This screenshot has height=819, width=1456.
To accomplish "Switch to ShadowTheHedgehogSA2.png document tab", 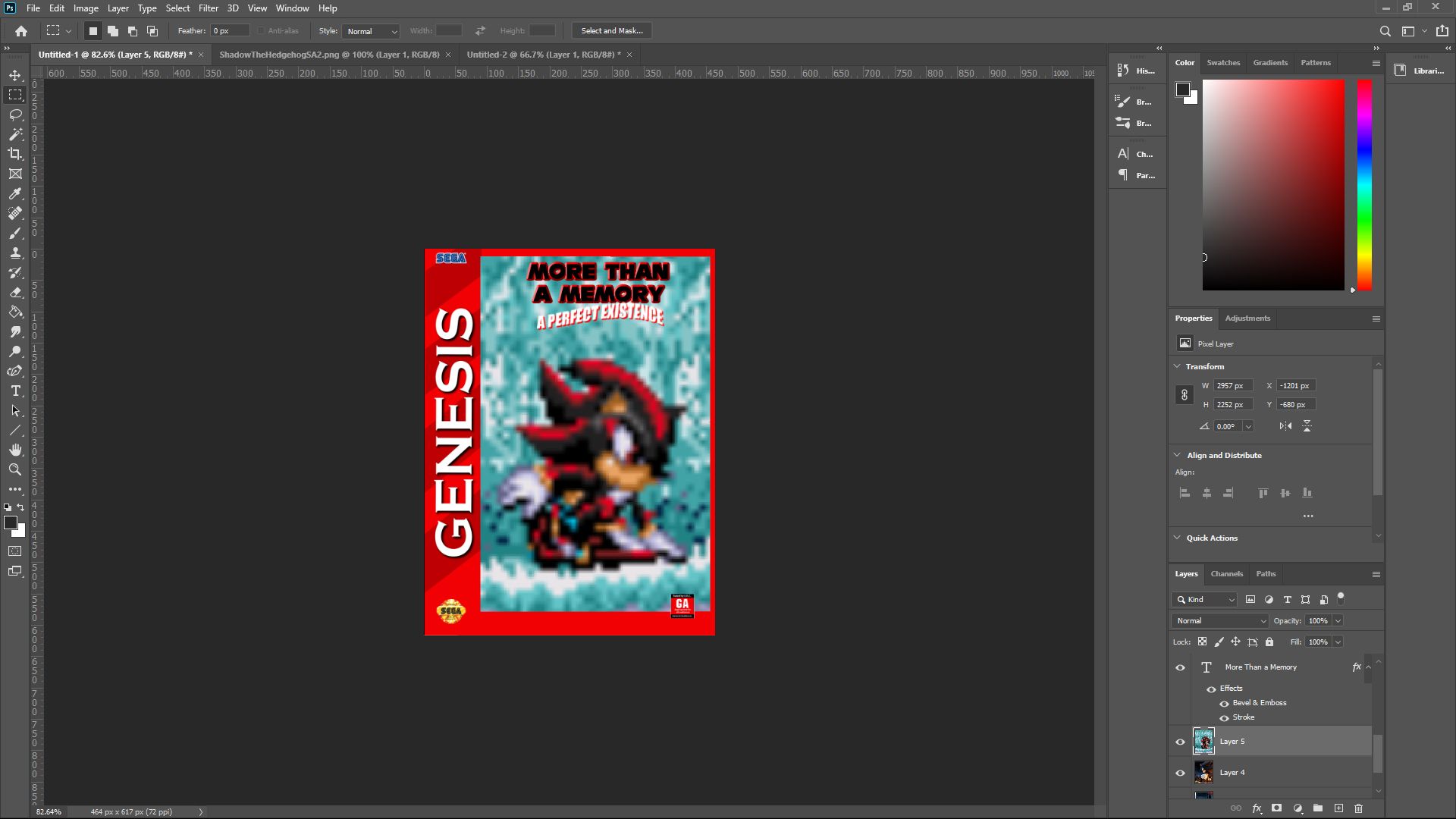I will click(329, 55).
